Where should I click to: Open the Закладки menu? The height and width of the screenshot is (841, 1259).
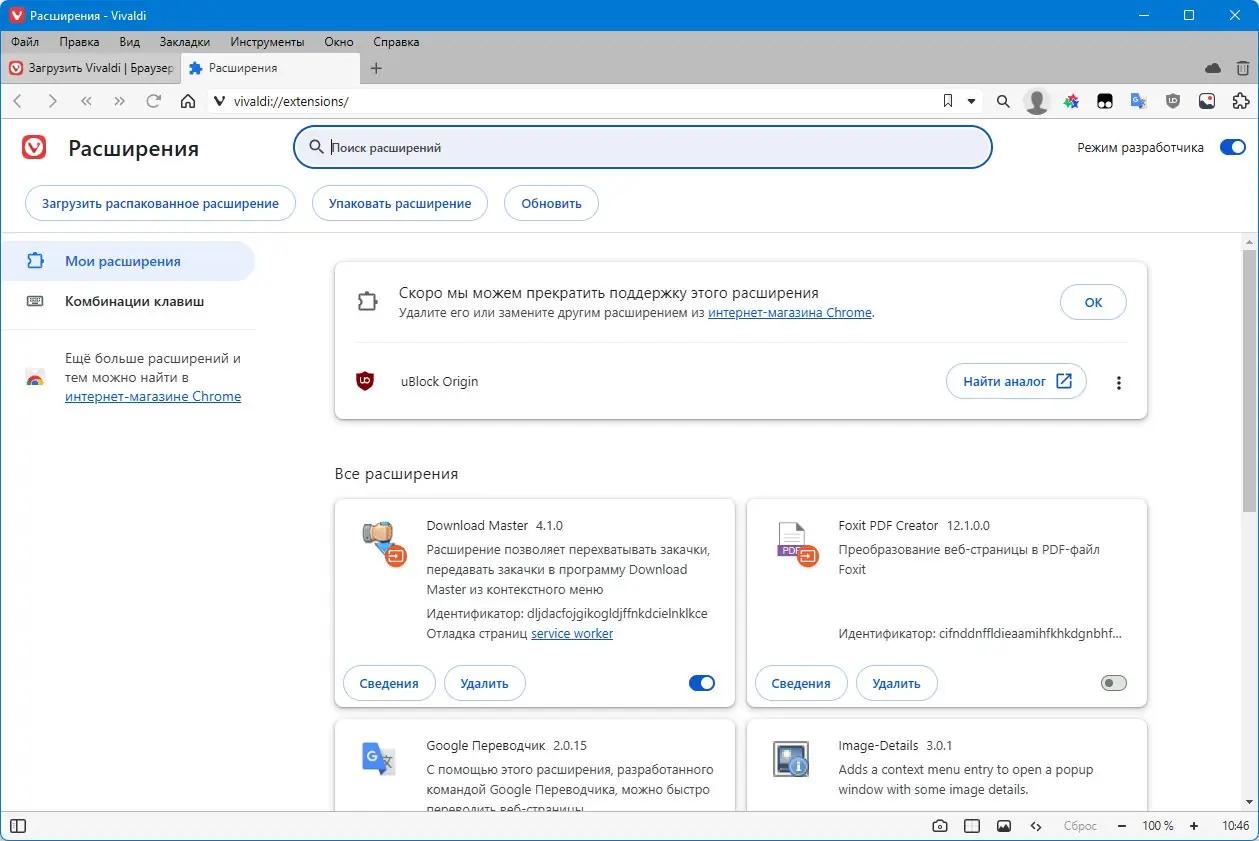pyautogui.click(x=185, y=42)
